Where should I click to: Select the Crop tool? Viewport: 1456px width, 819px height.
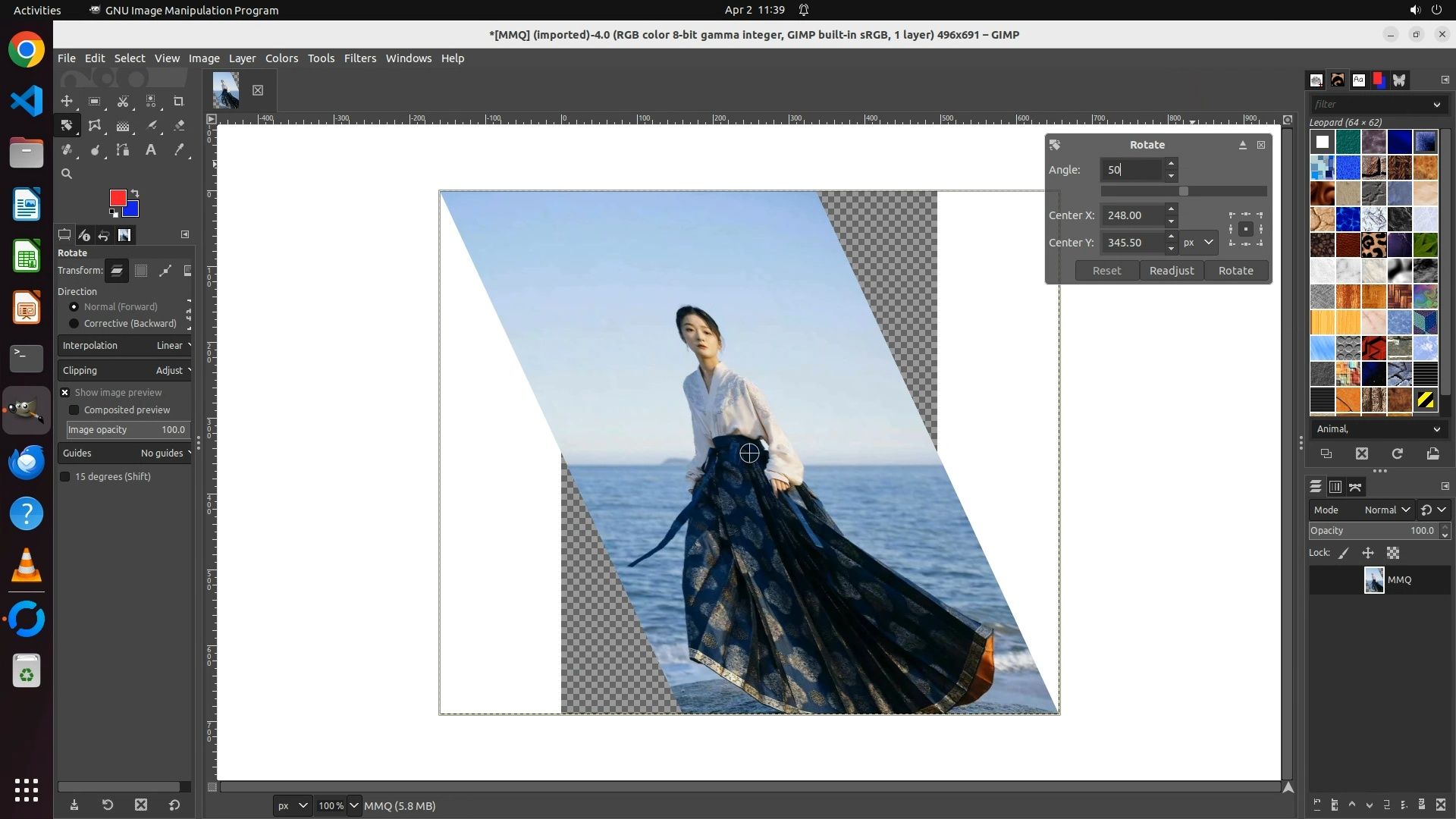pos(179,102)
